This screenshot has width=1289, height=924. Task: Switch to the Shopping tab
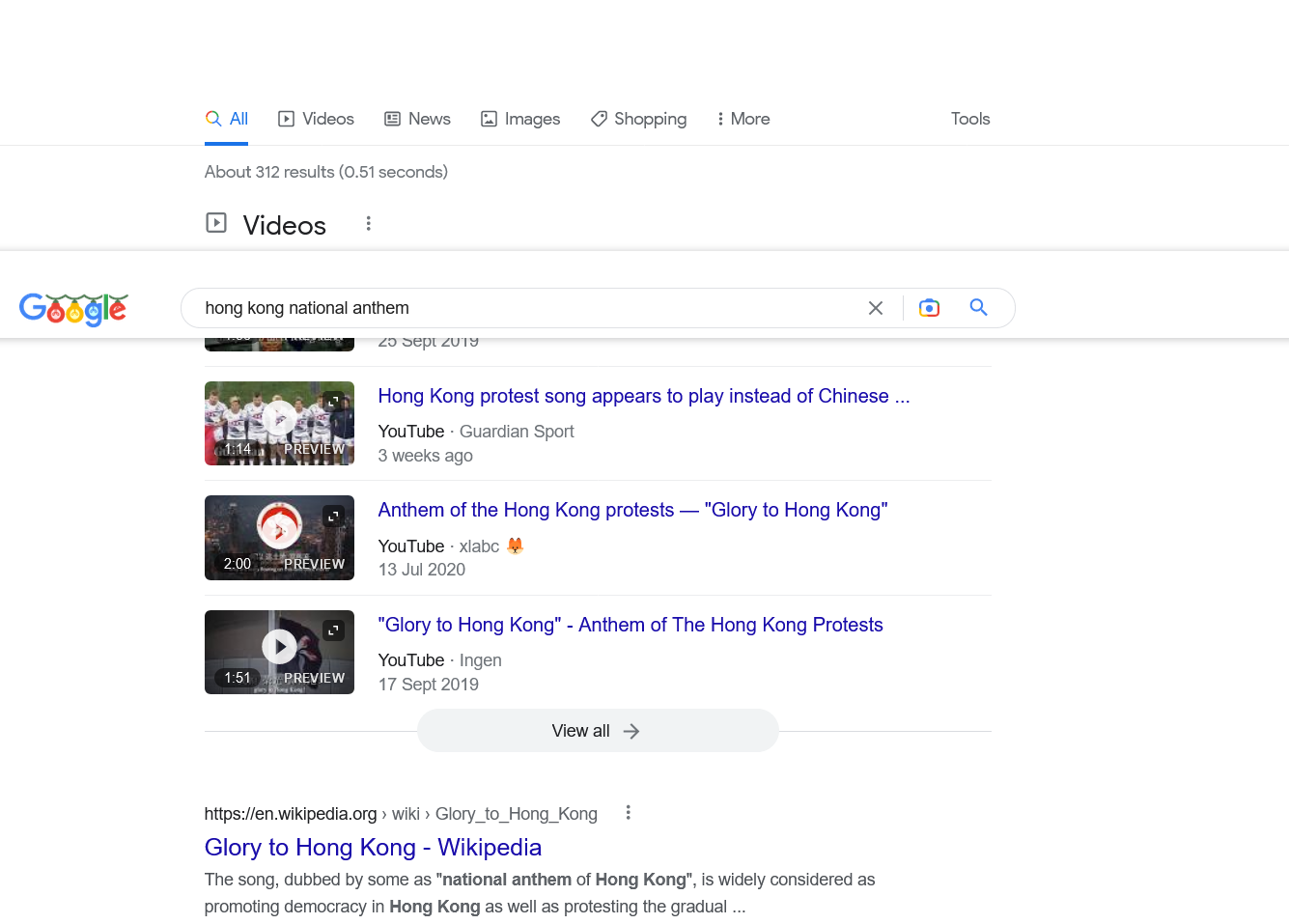point(638,119)
